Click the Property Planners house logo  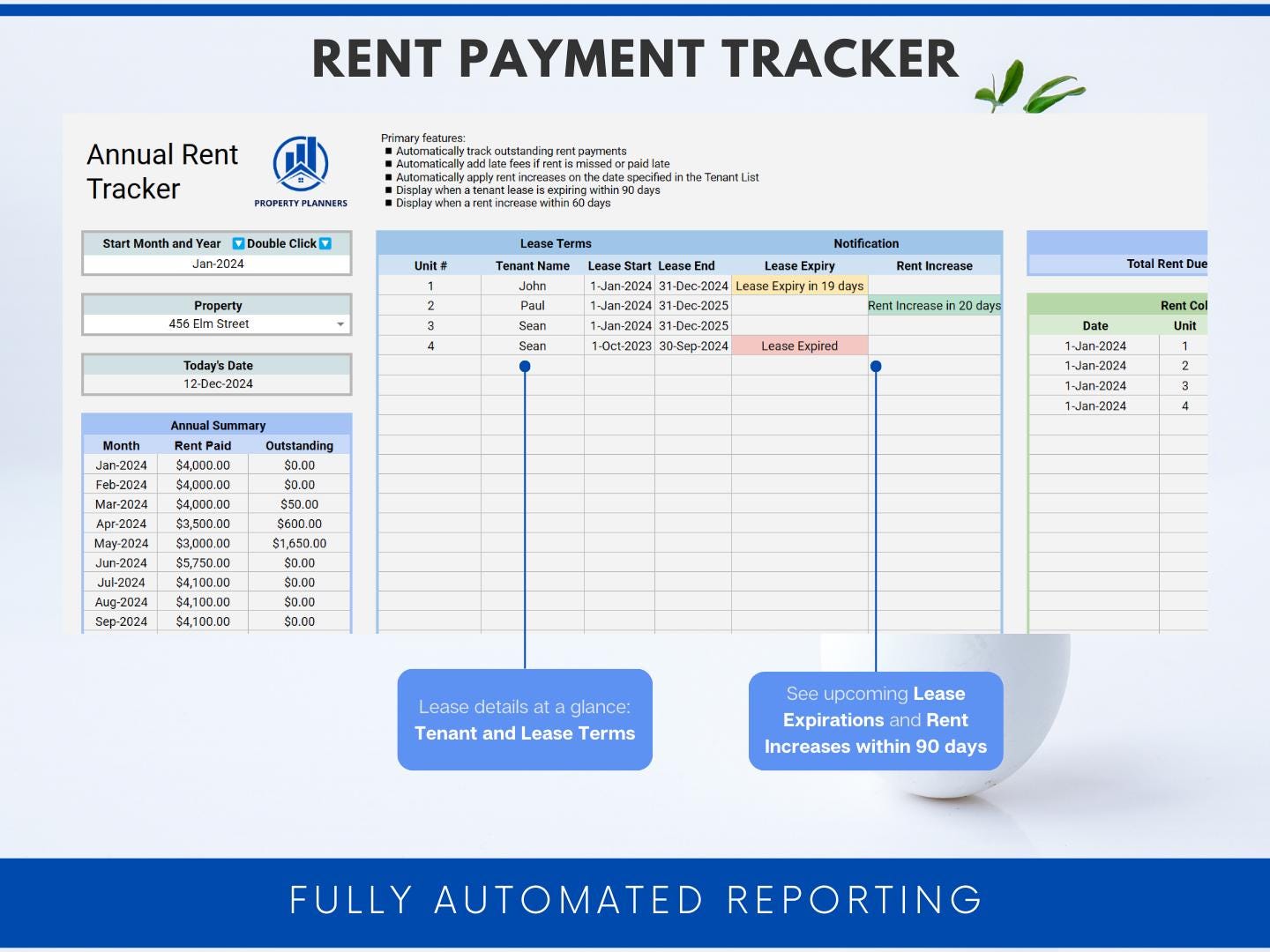(x=301, y=166)
